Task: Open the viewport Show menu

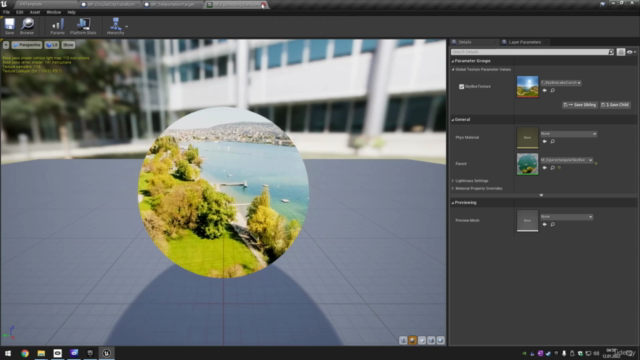Action: point(68,45)
